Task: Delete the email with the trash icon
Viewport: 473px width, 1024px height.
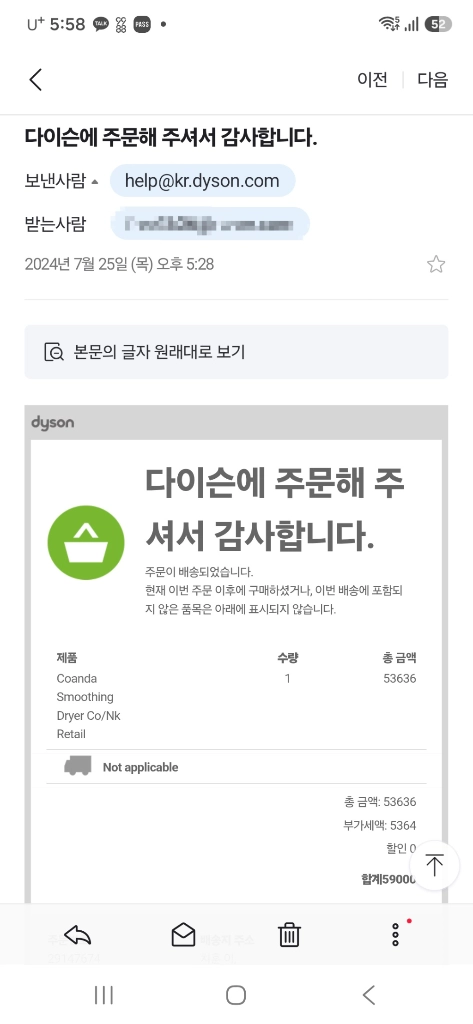Action: coord(289,936)
